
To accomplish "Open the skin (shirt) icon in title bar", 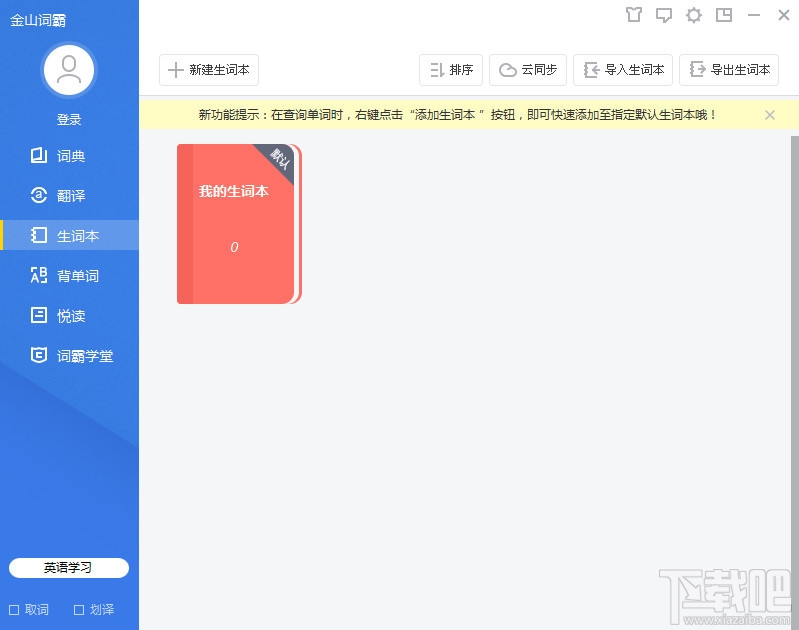I will pos(633,15).
